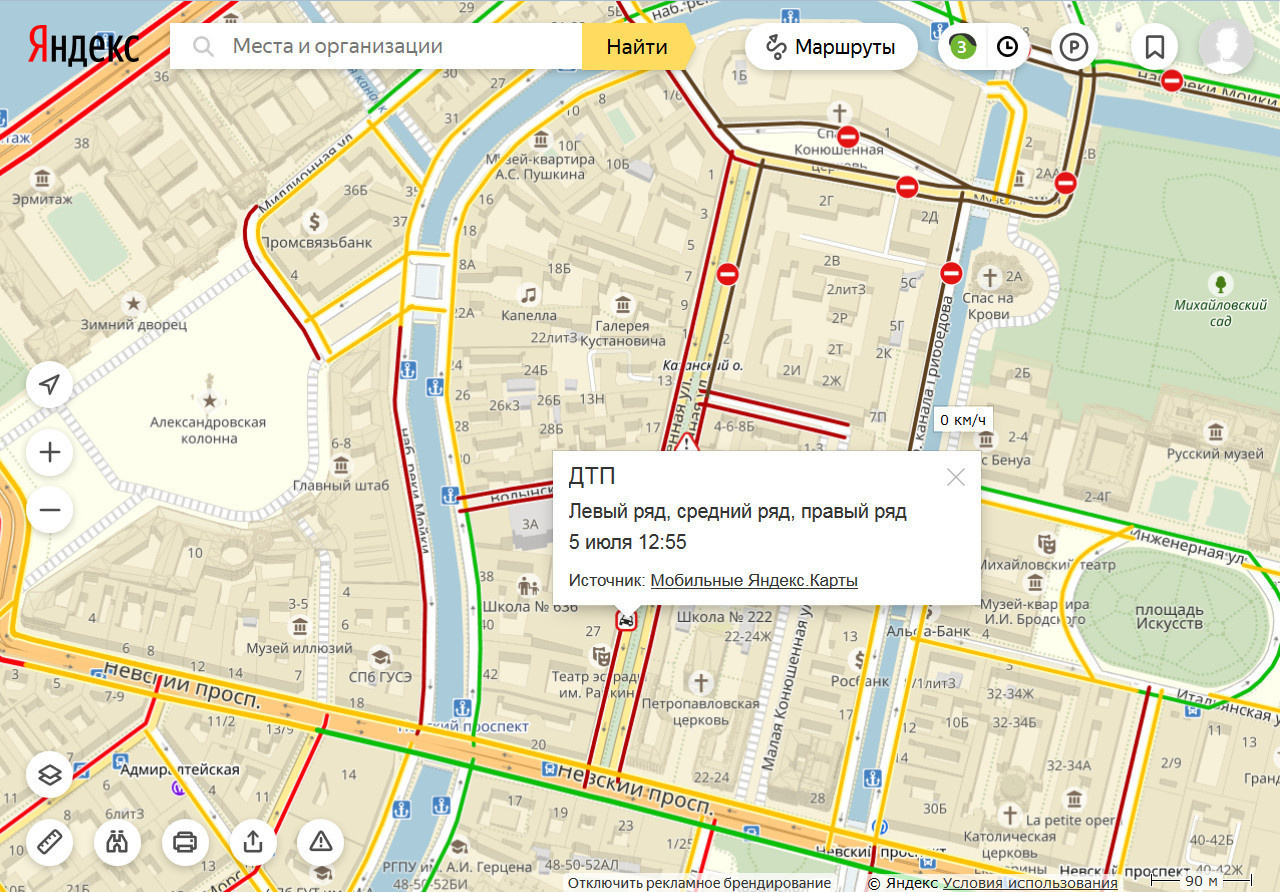Screen dimensions: 1280x892
Task: Select the La petite opera marker
Action: 1074,799
